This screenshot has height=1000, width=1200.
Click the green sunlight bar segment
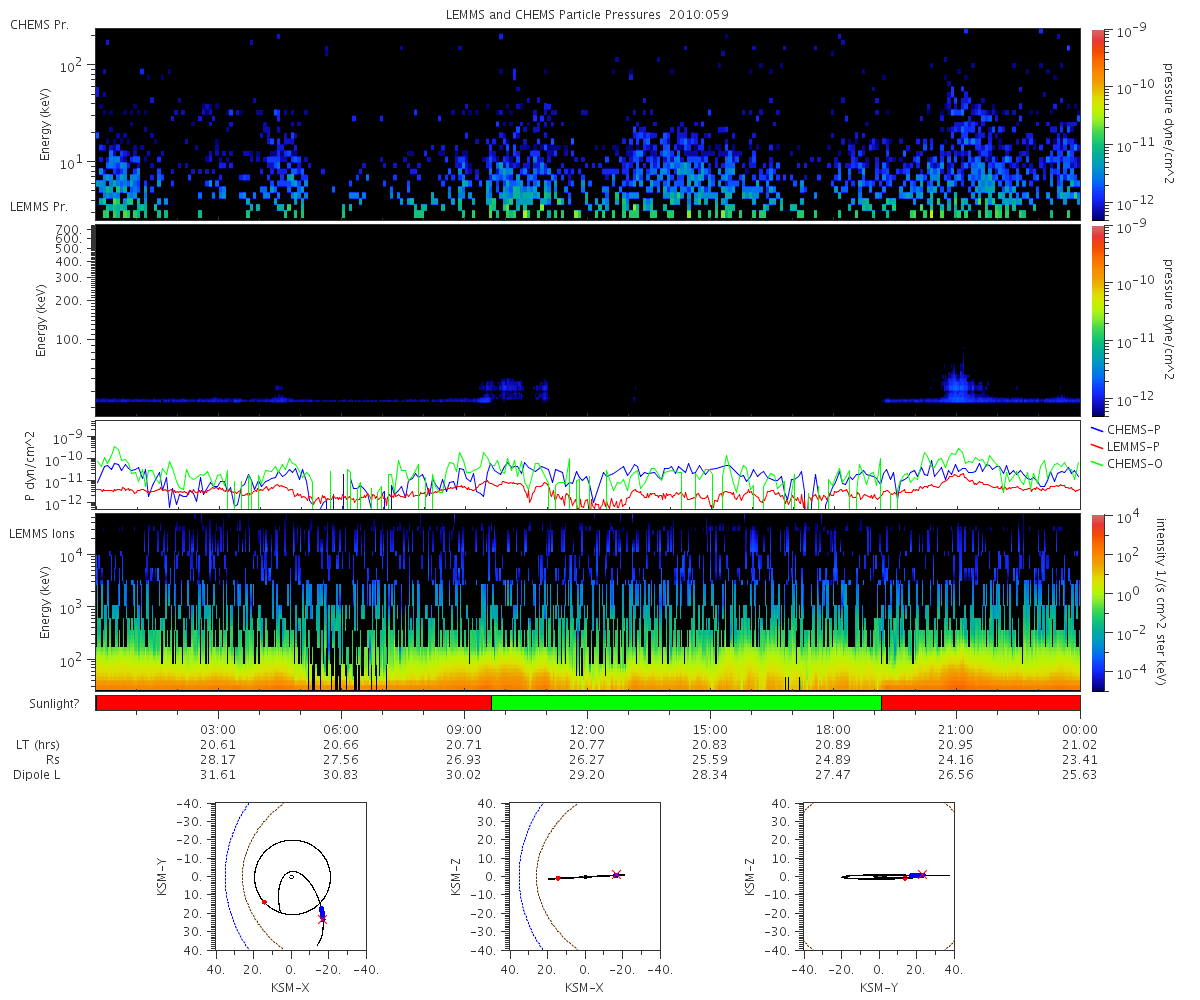686,702
